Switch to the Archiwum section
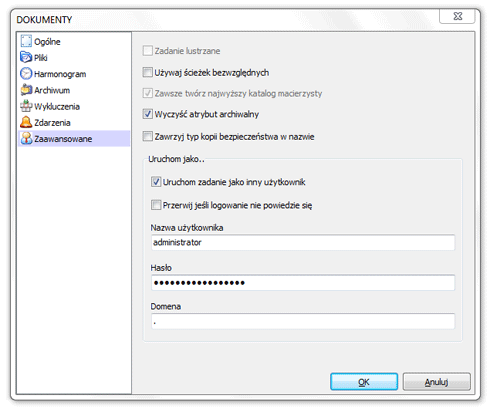The width and height of the screenshot is (490, 412). click(x=52, y=90)
